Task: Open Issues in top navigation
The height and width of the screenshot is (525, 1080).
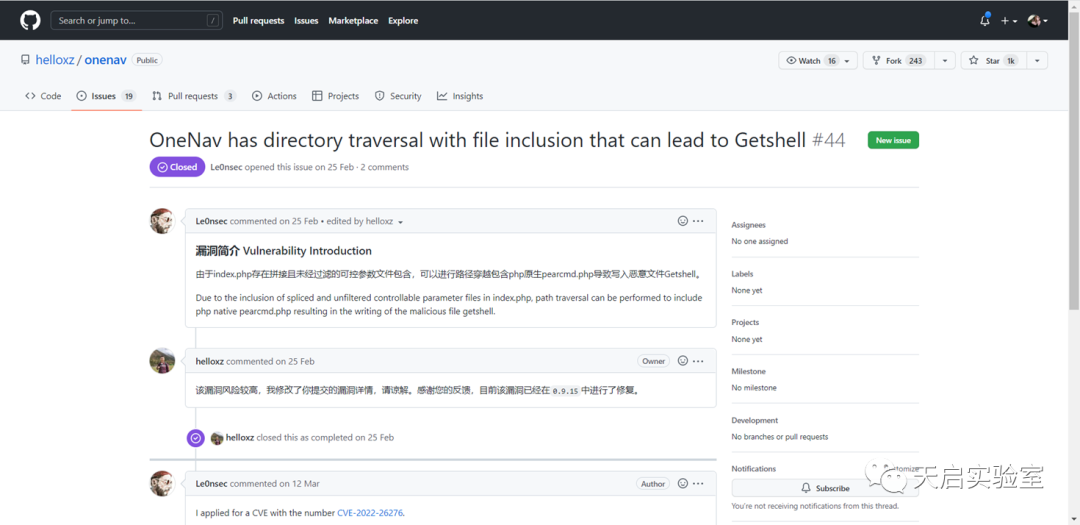Action: click(x=307, y=21)
